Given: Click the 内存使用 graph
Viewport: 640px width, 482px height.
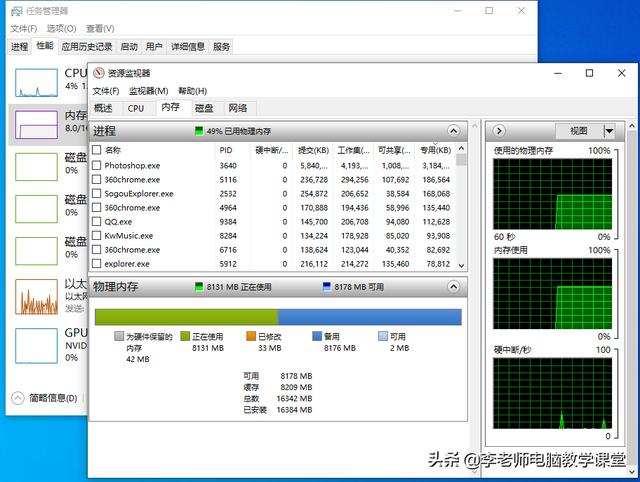Looking at the screenshot, I should [552, 293].
